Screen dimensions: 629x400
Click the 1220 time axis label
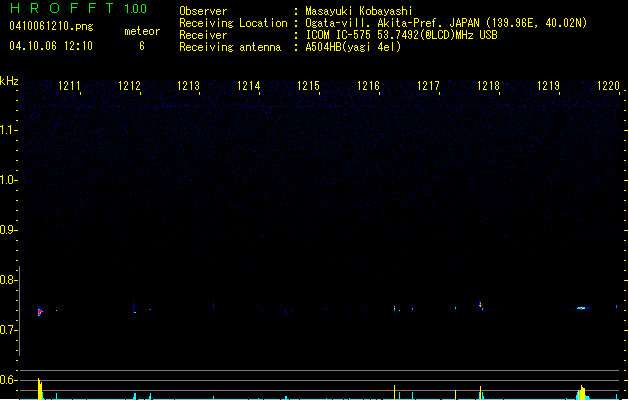coord(609,86)
